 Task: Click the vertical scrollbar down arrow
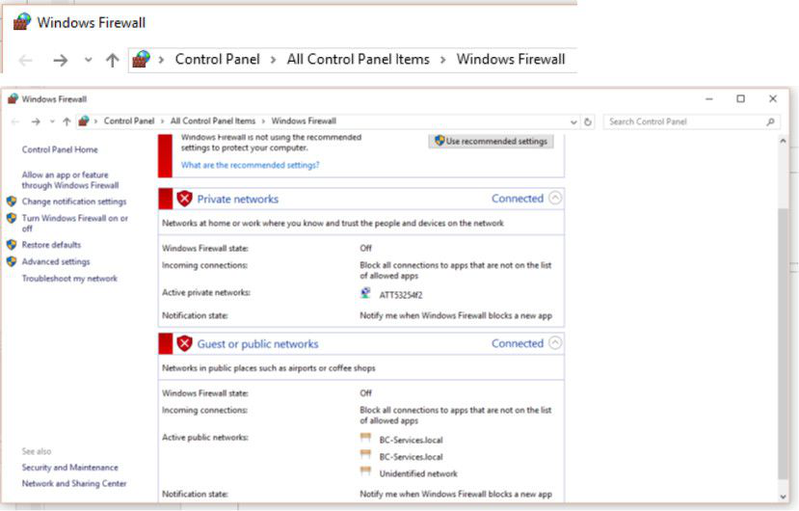pos(785,495)
